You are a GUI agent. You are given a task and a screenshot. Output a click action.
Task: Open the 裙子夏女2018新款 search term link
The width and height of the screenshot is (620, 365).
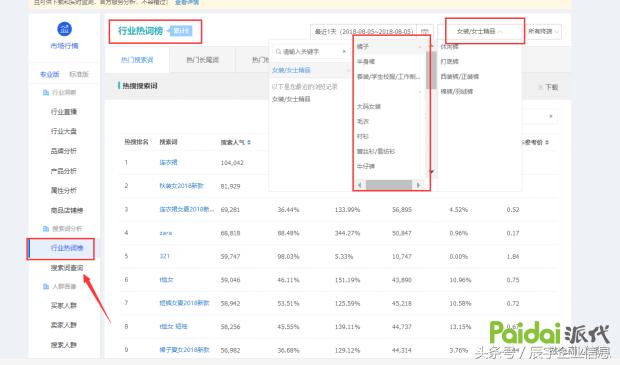point(184,350)
